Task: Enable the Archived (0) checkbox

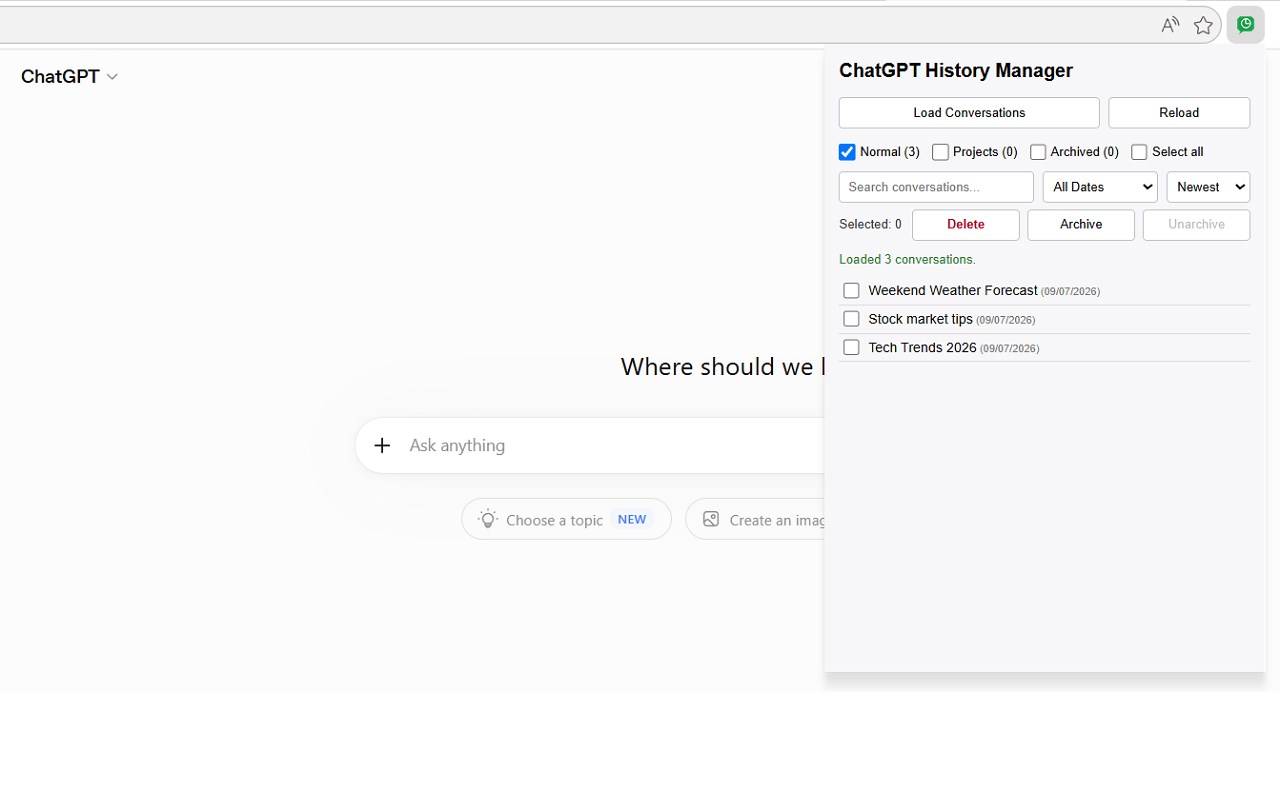Action: 1038,152
